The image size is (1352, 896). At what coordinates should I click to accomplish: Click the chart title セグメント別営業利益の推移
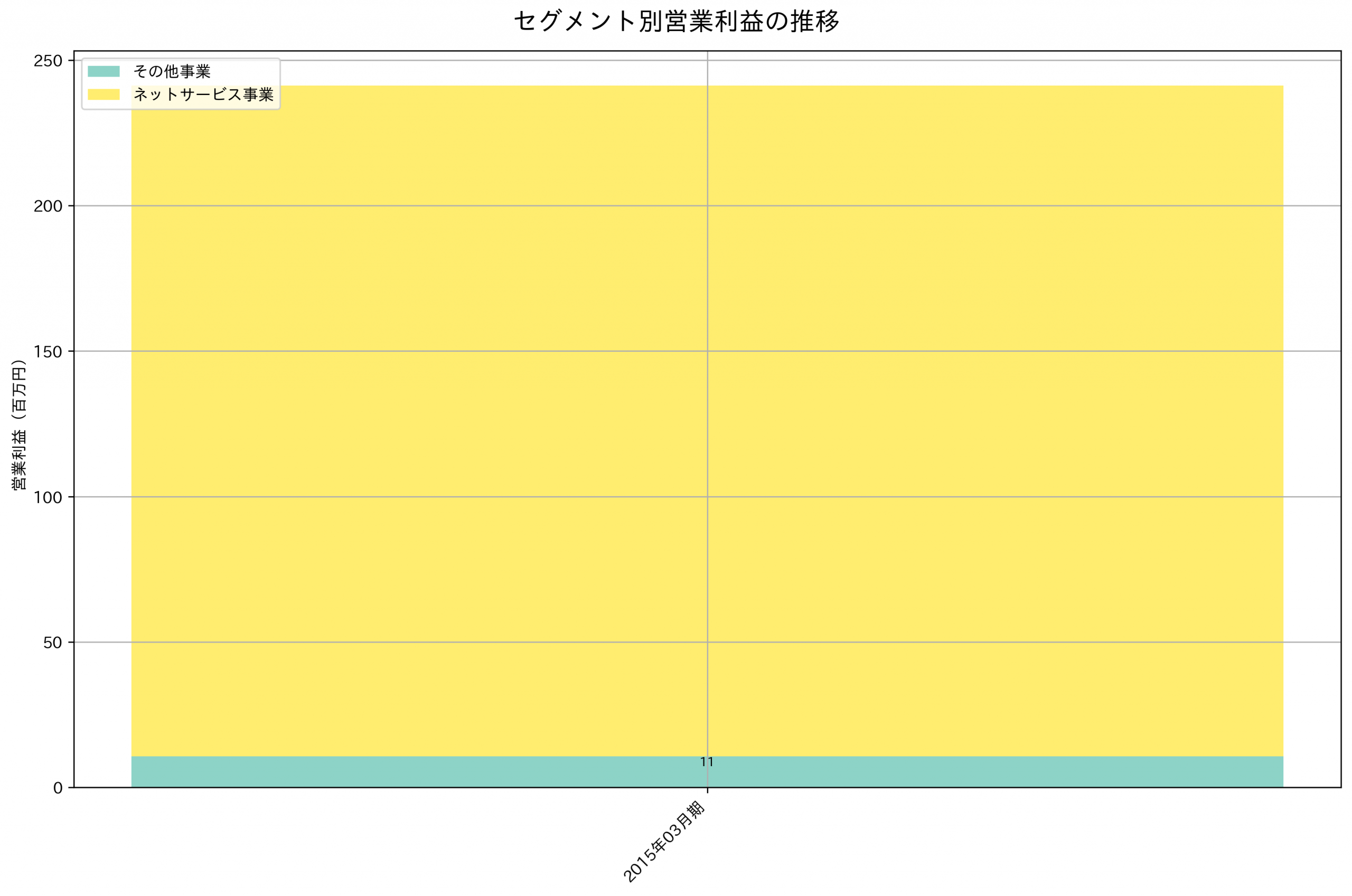[x=677, y=22]
